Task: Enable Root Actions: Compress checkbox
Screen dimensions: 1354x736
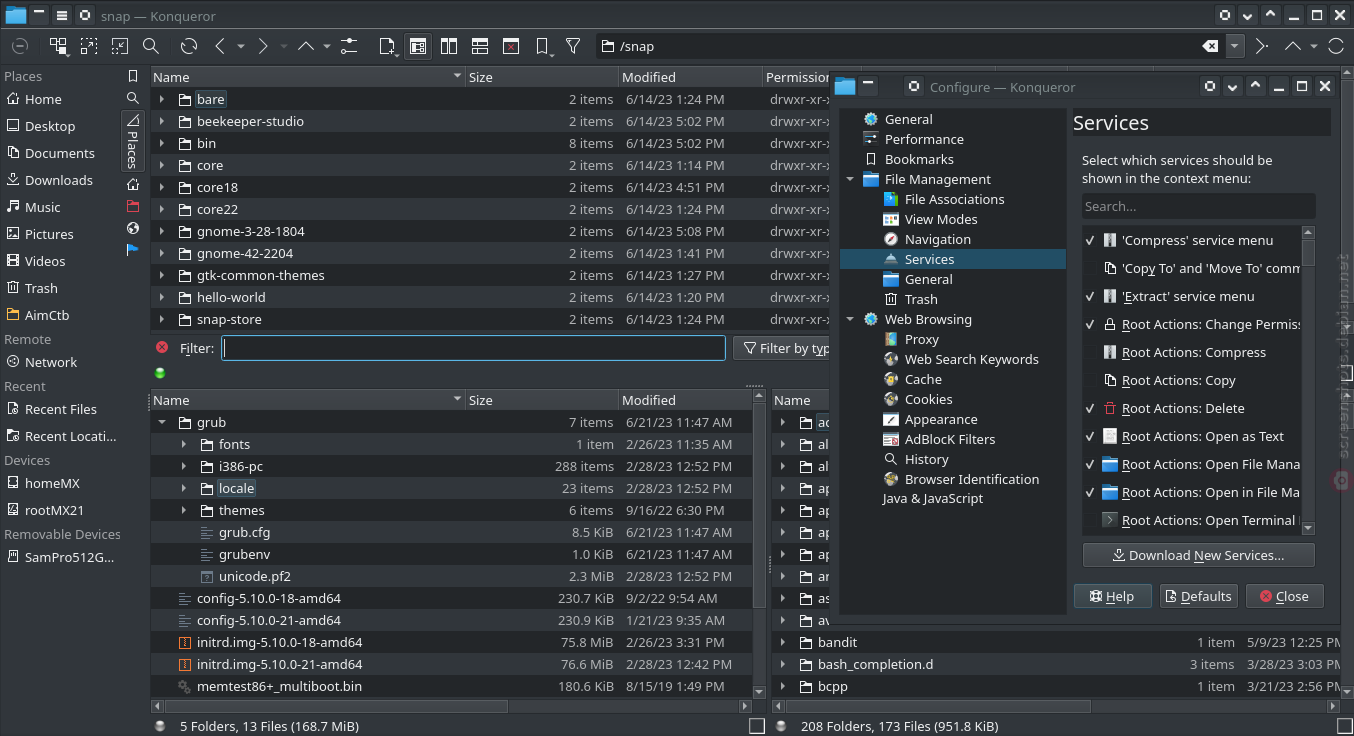Action: pyautogui.click(x=1090, y=352)
